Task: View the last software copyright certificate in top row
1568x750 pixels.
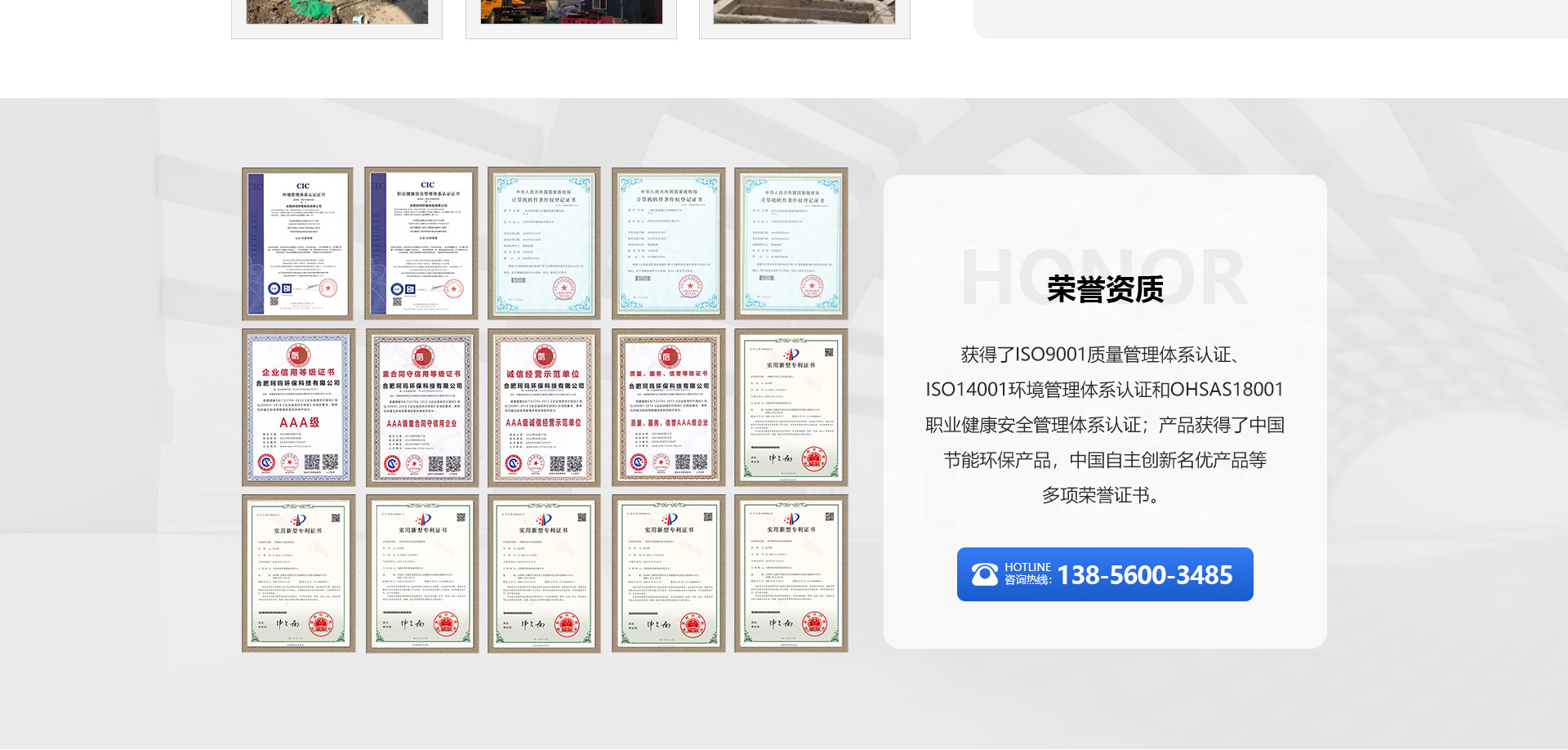Action: [791, 243]
